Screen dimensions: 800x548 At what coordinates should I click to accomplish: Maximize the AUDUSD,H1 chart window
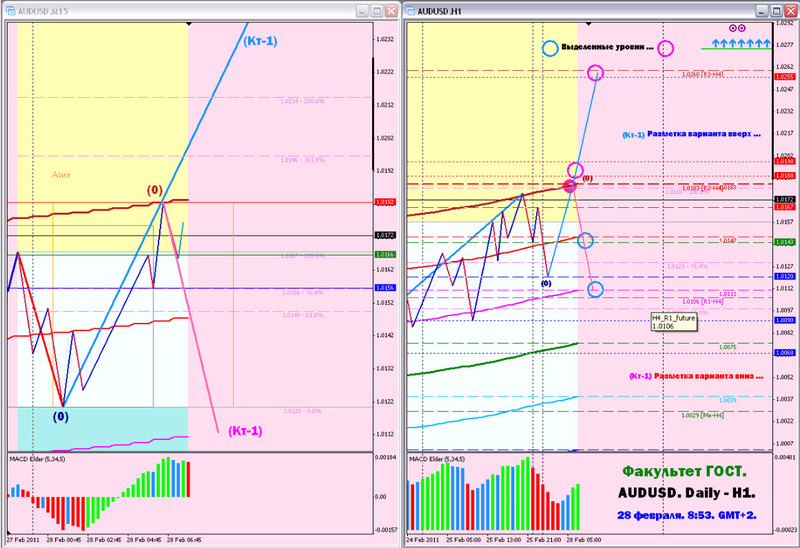776,11
